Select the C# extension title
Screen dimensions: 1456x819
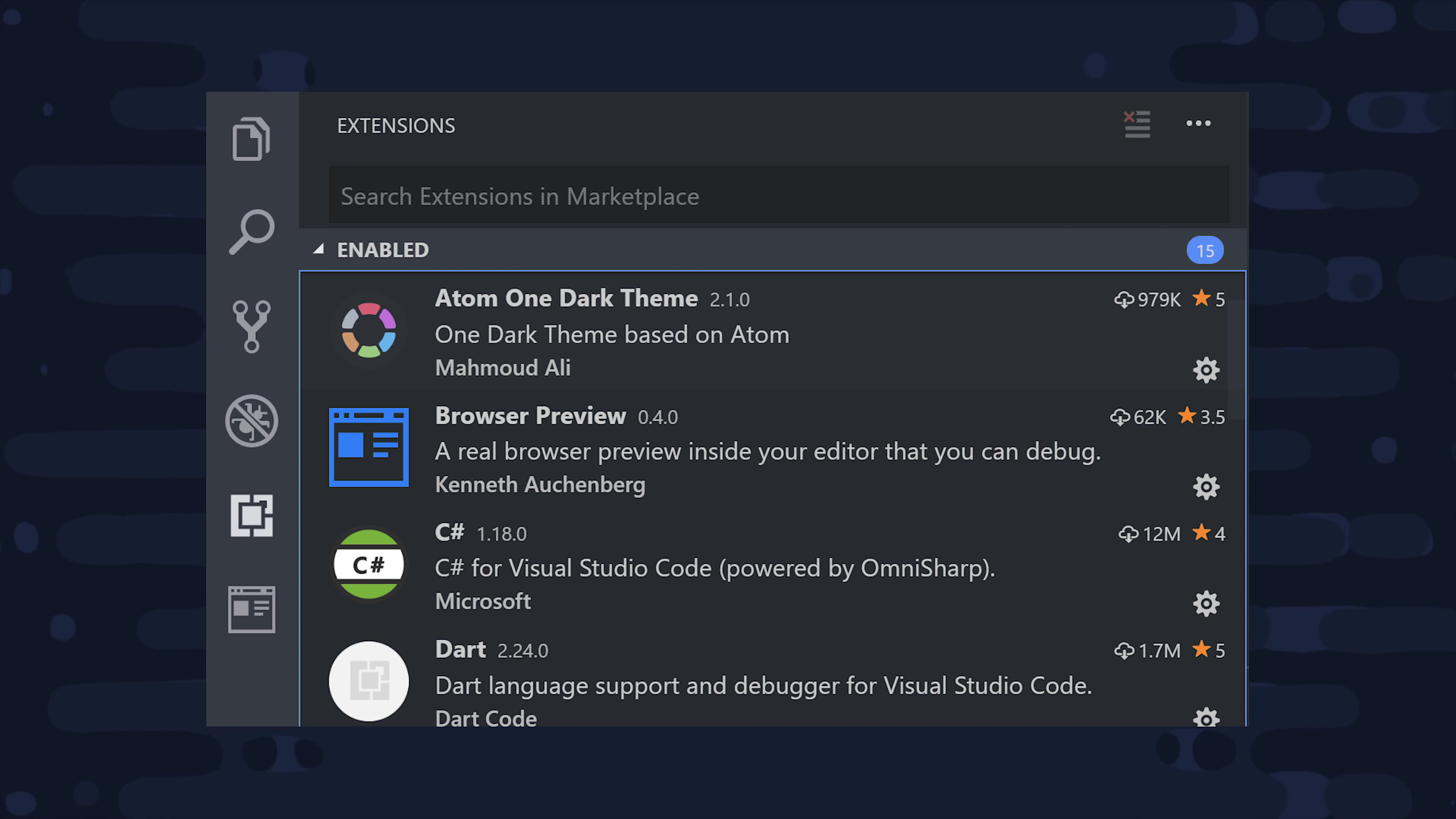point(449,532)
